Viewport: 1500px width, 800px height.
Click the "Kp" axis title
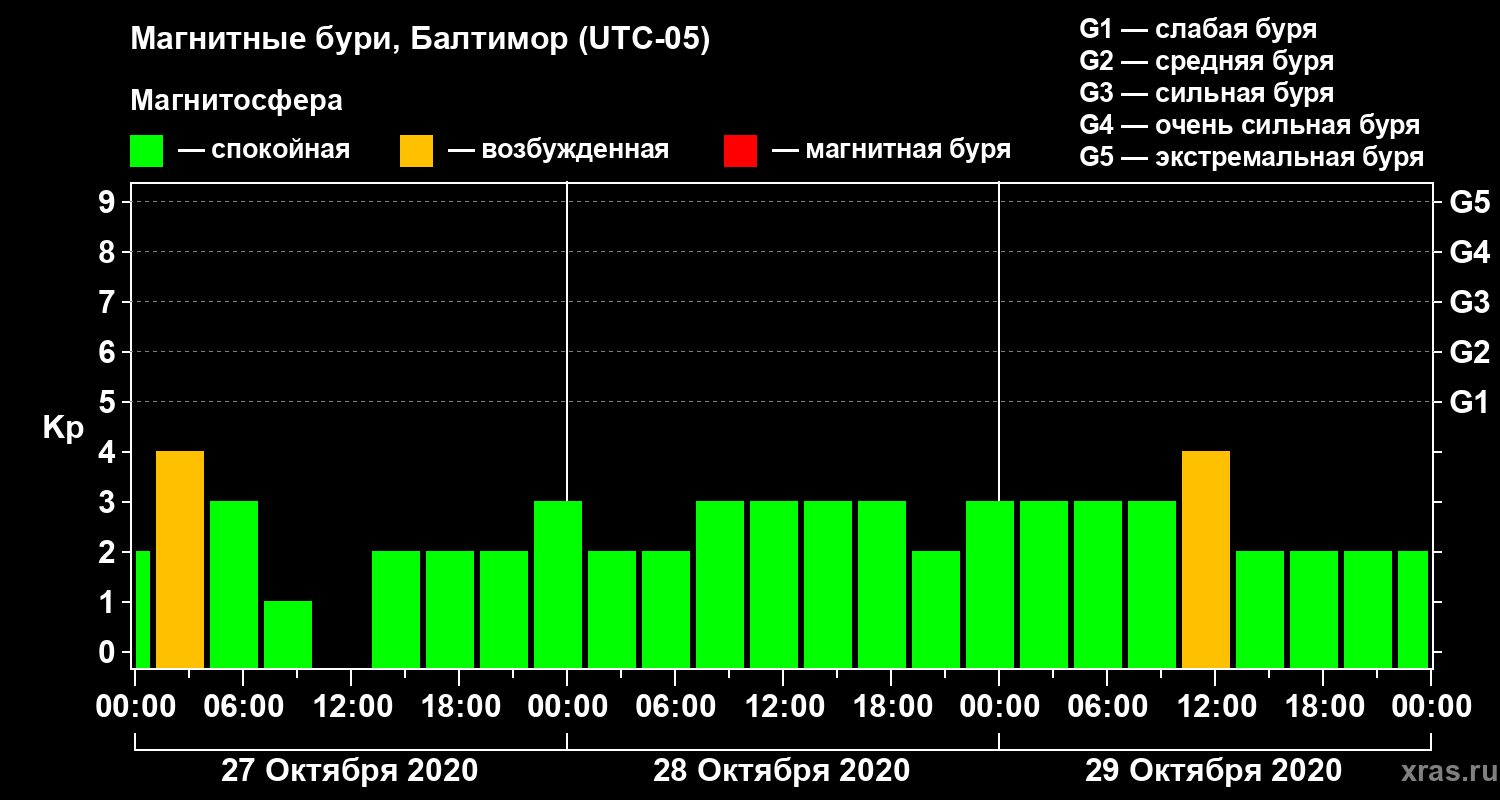[x=63, y=428]
